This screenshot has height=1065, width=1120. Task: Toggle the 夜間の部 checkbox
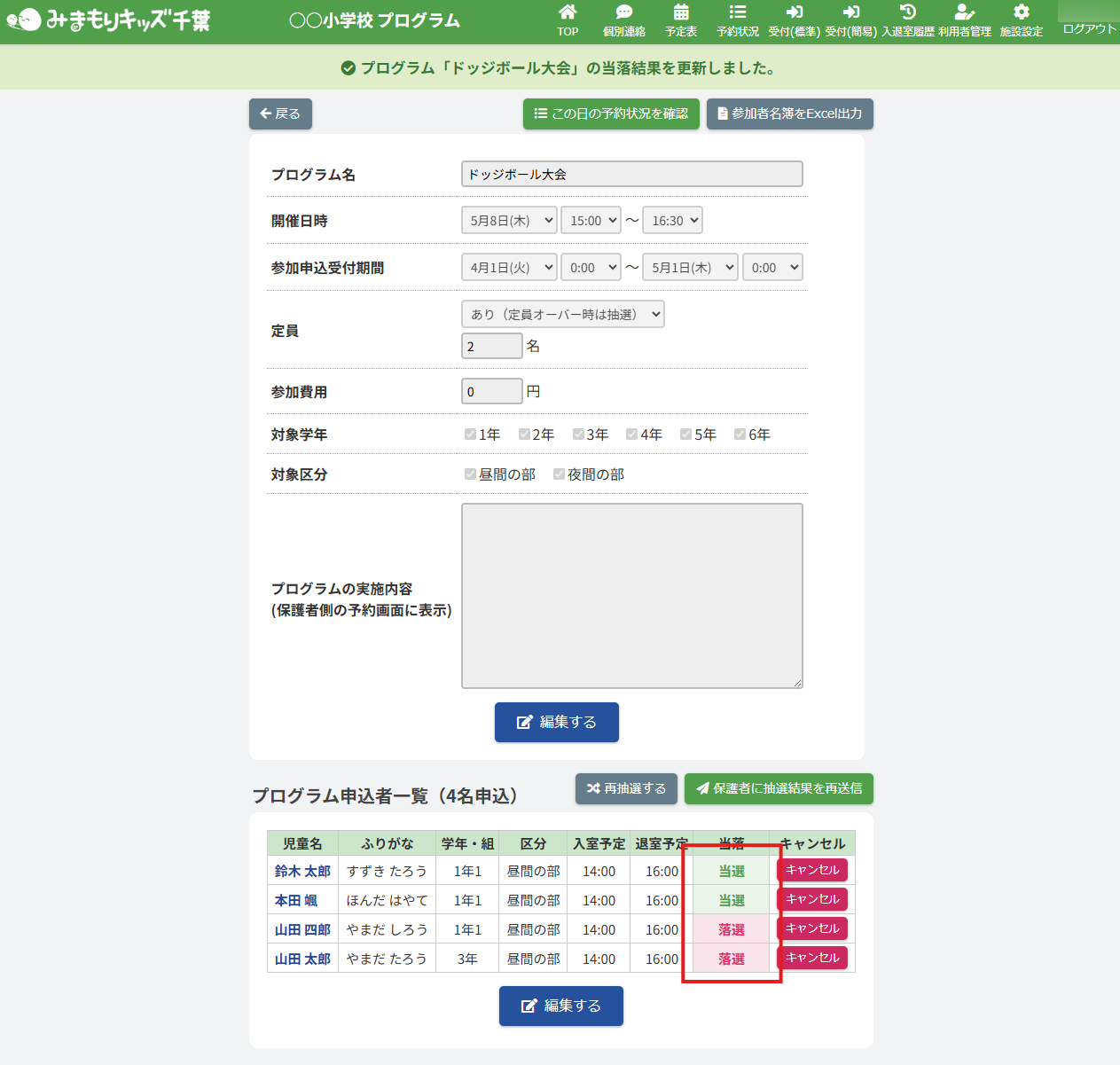pyautogui.click(x=560, y=474)
